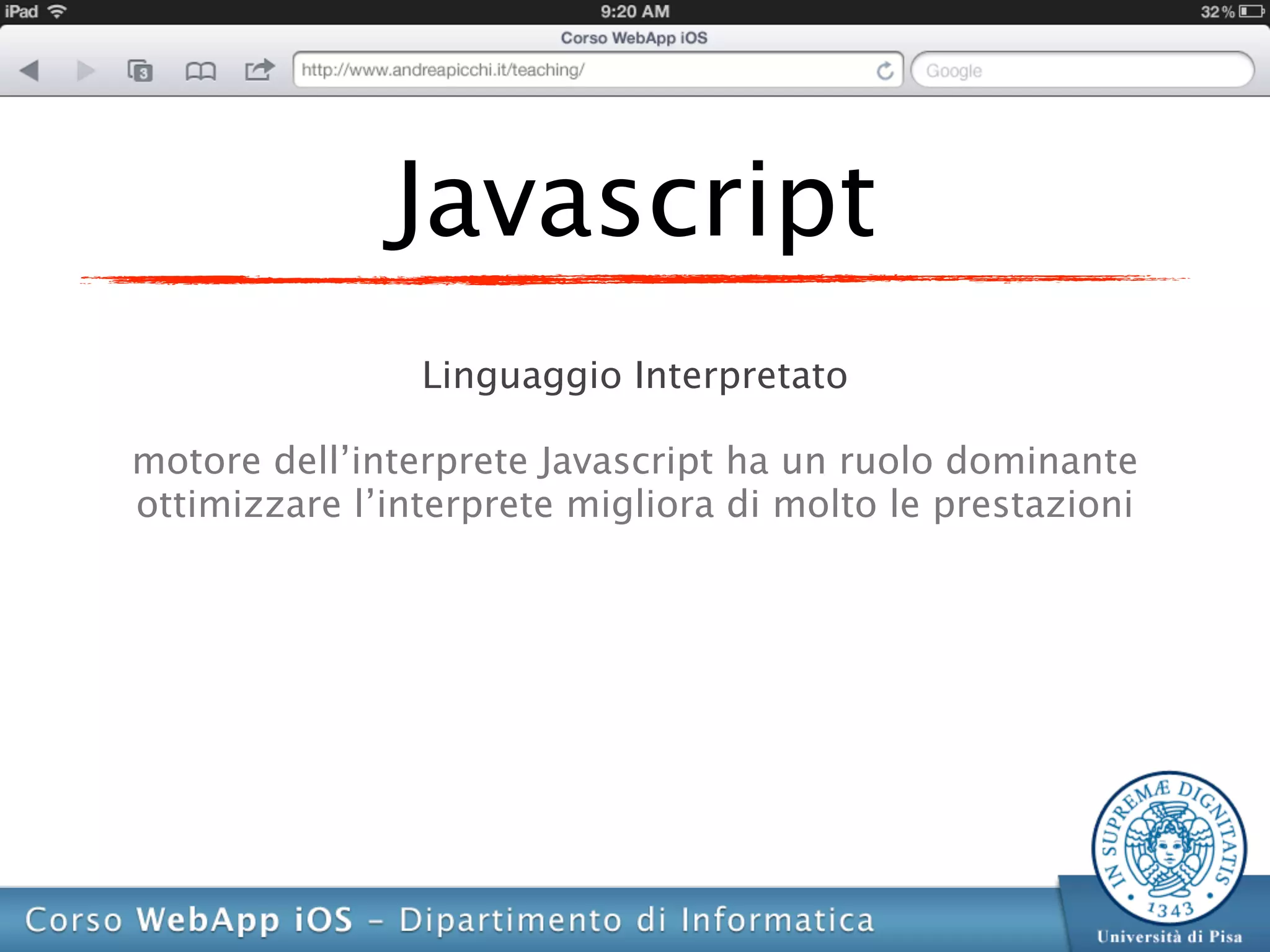Screen dimensions: 1270x952
Task: Tap the Corso WebApp iOS page title
Action: pos(634,38)
